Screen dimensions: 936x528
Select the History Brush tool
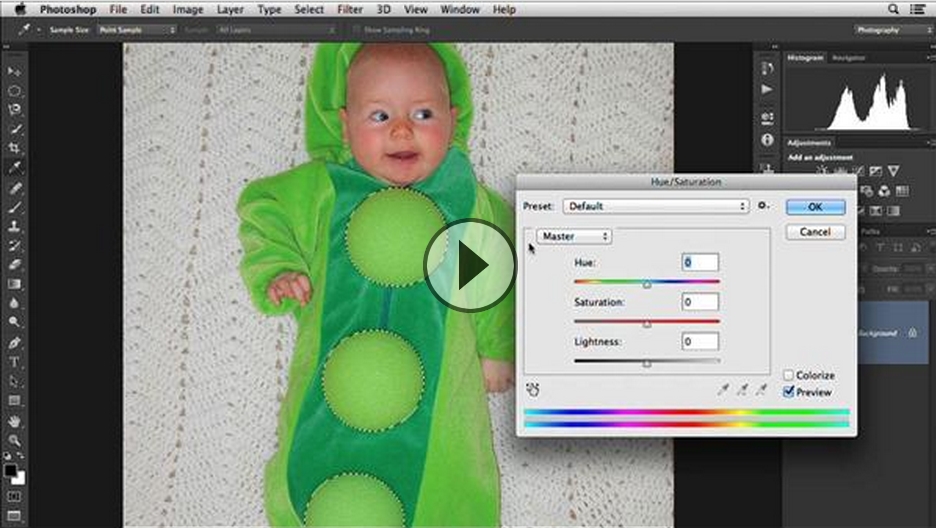click(x=14, y=246)
